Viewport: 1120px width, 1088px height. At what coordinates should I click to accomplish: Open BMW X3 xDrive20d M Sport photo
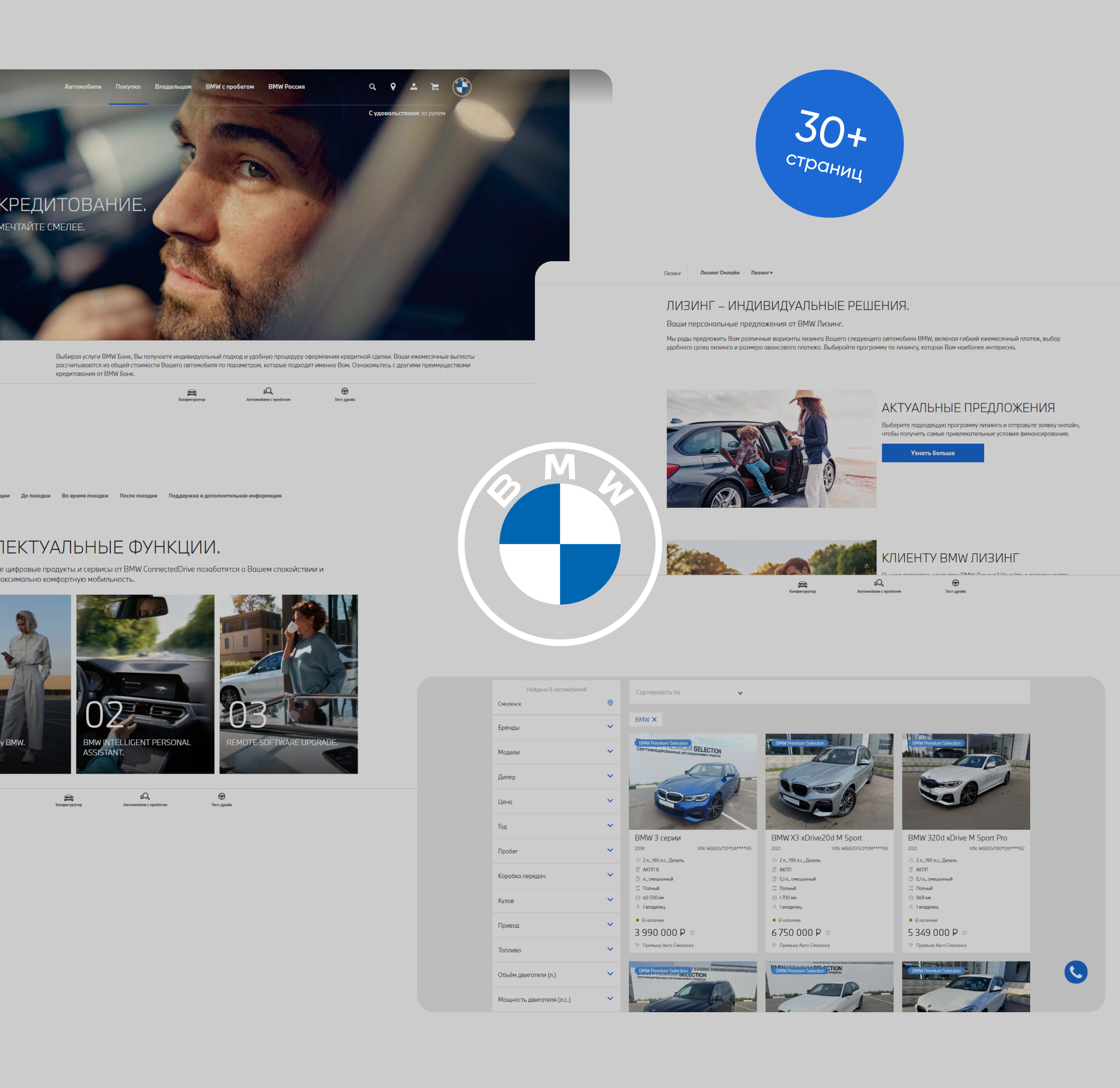(x=829, y=781)
